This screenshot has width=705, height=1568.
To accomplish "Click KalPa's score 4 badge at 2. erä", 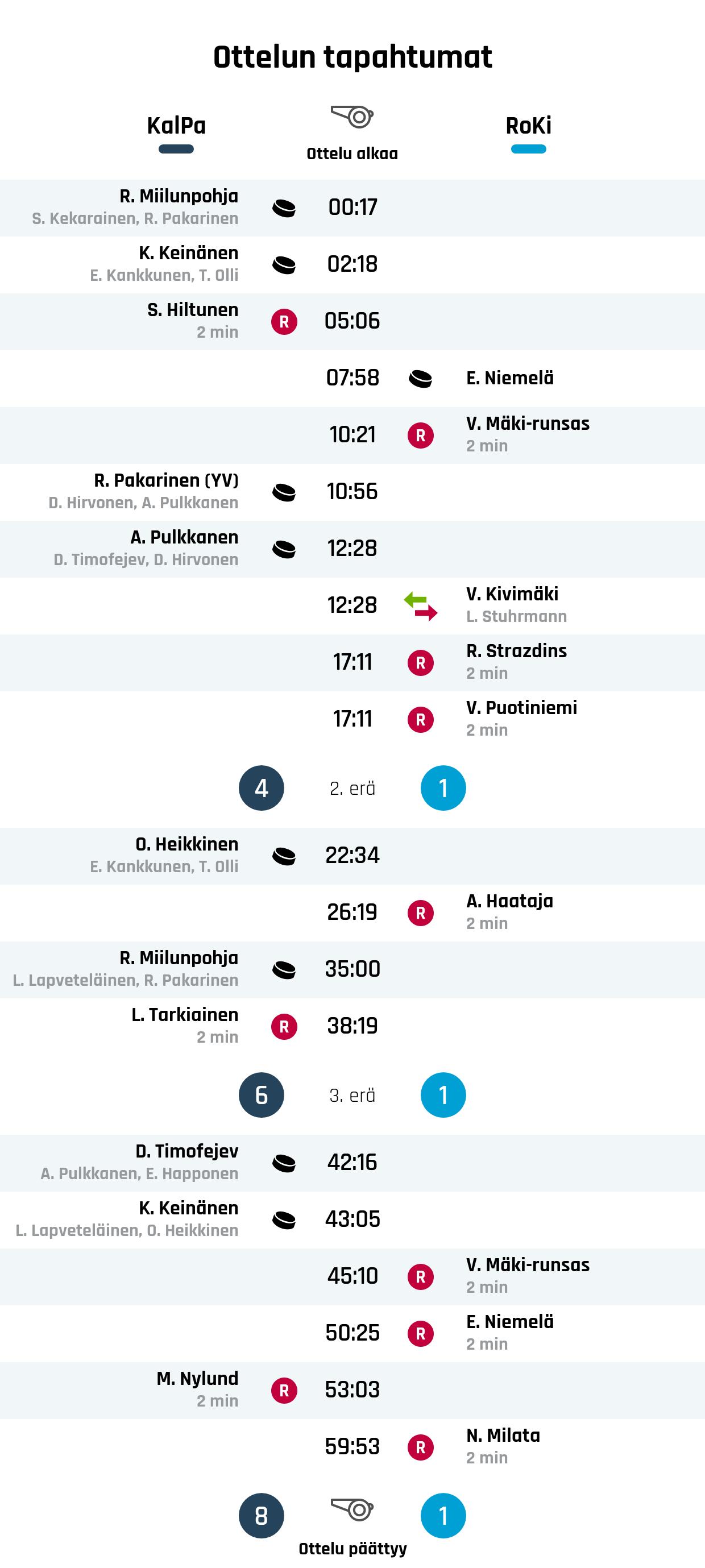I will pyautogui.click(x=261, y=788).
